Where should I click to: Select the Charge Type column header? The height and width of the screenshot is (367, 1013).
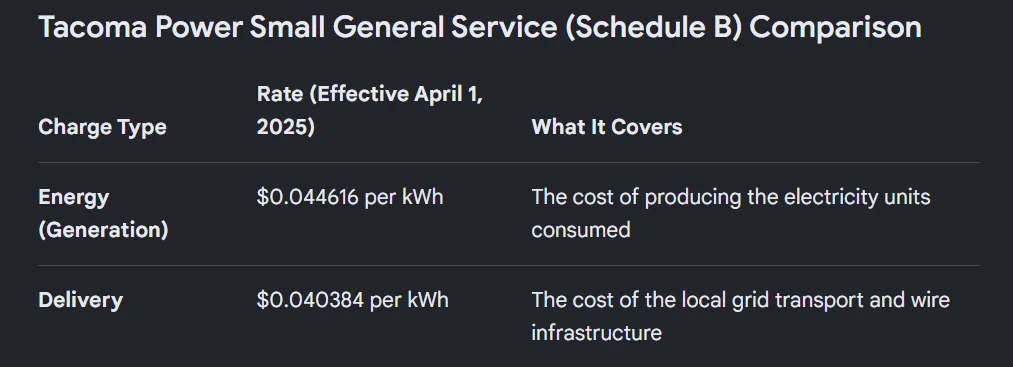tap(102, 127)
